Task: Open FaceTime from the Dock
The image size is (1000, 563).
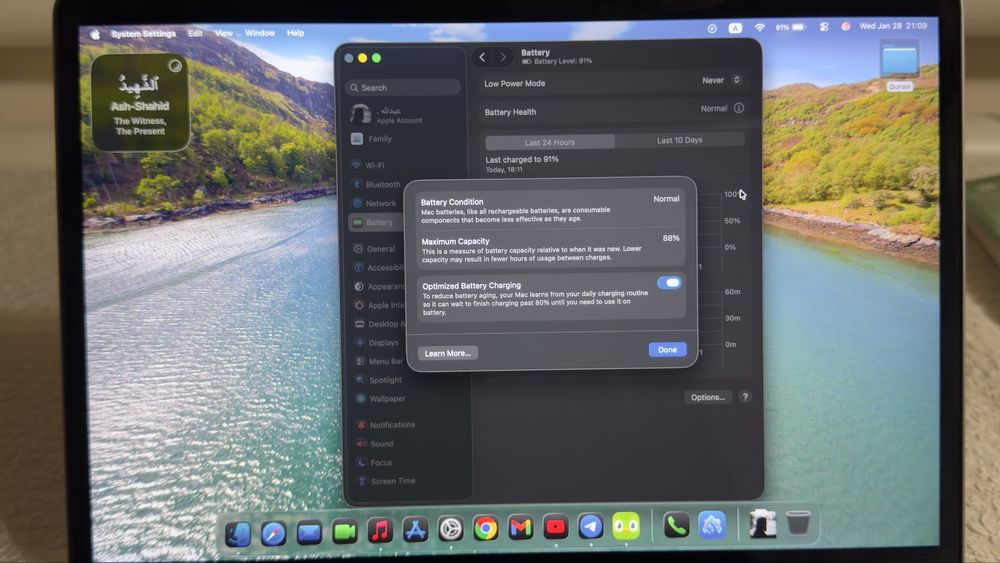Action: [x=345, y=532]
